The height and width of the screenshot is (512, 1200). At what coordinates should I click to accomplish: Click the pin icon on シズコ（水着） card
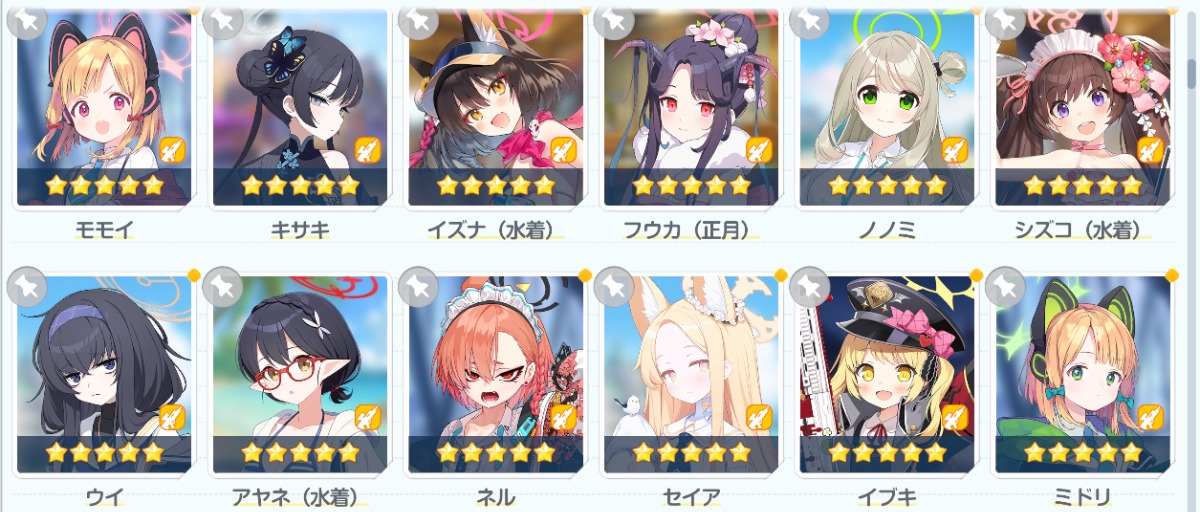[1006, 19]
